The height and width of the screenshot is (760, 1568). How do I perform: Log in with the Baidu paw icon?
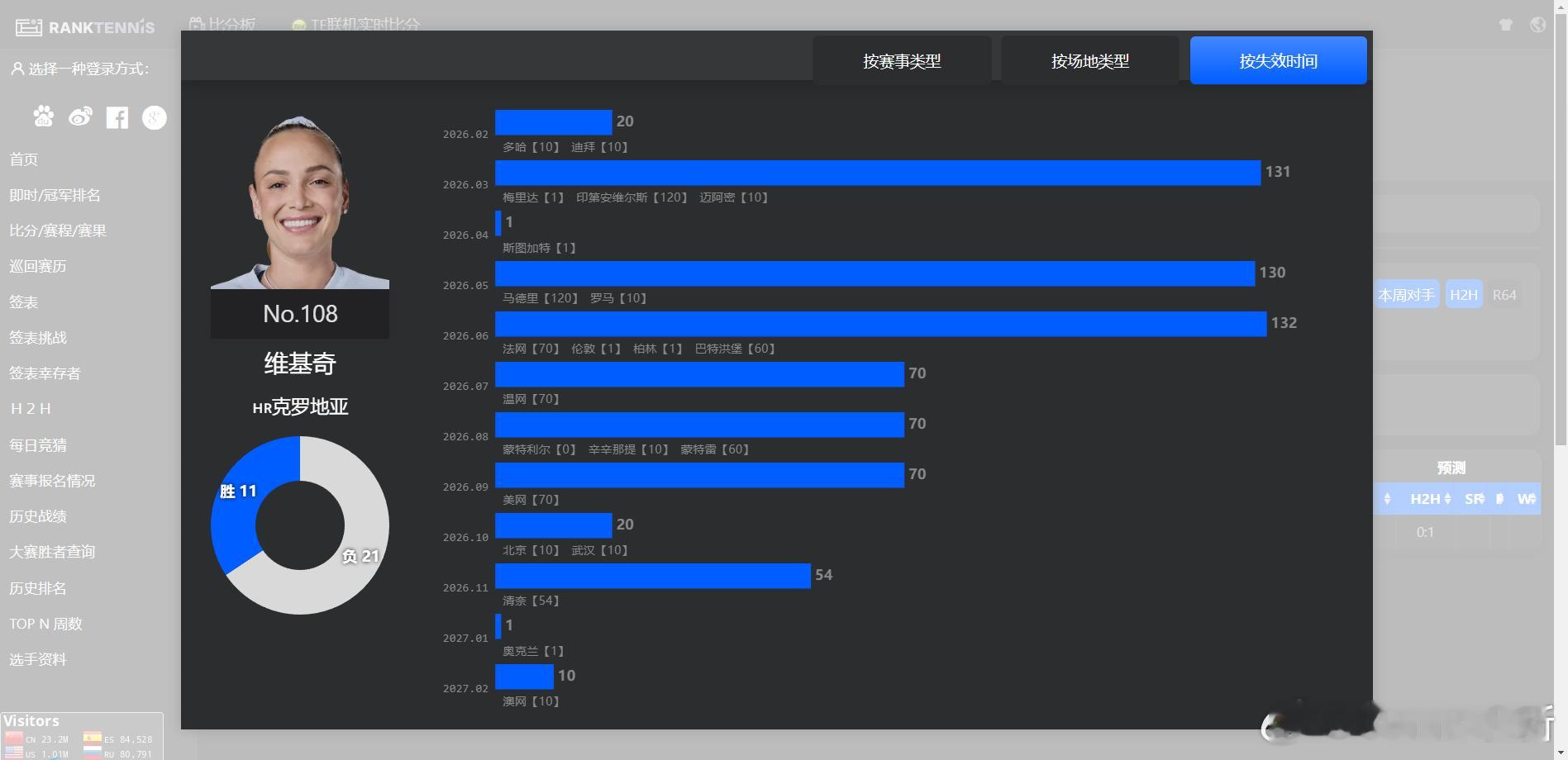(43, 117)
